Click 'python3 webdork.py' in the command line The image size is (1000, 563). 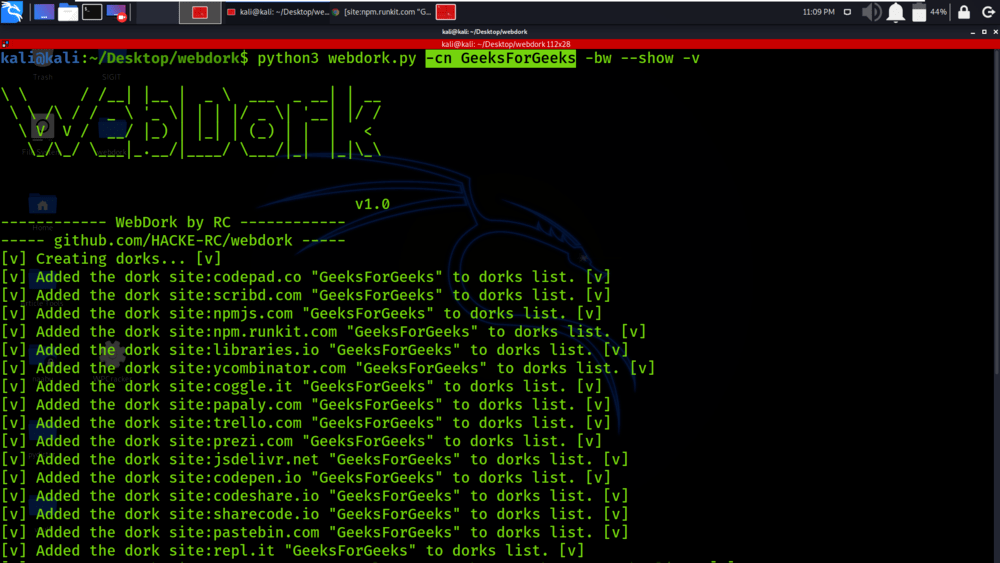[x=337, y=59]
